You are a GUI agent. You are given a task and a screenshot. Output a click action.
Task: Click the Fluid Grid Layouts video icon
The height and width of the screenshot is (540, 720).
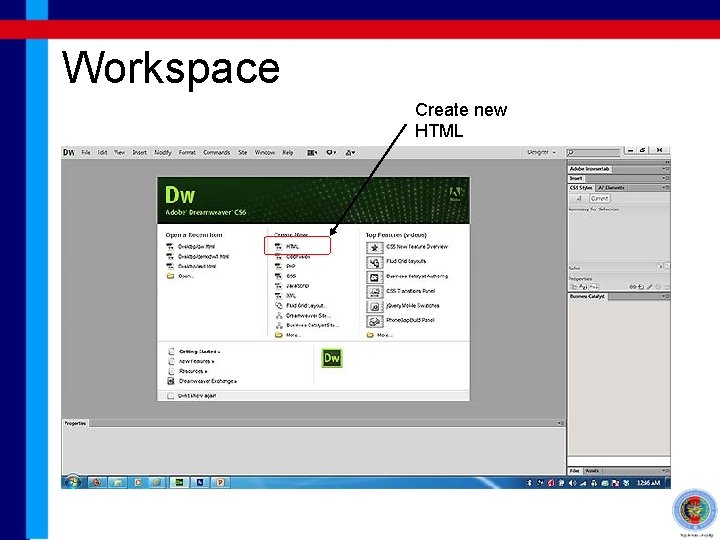375,263
